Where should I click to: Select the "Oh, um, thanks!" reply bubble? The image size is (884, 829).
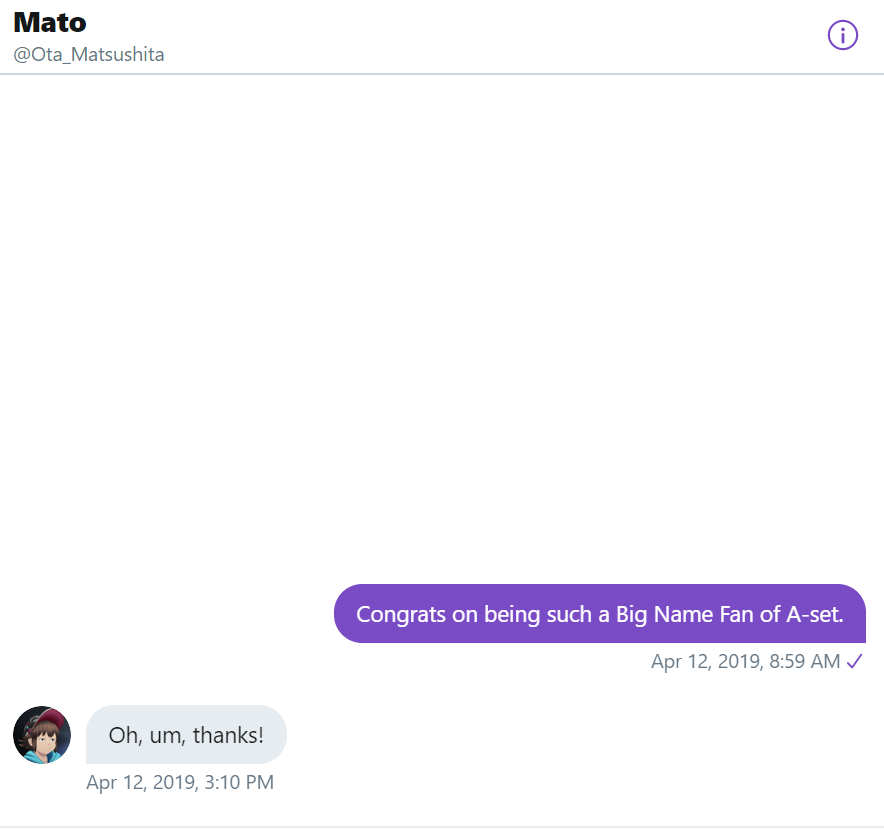[186, 735]
